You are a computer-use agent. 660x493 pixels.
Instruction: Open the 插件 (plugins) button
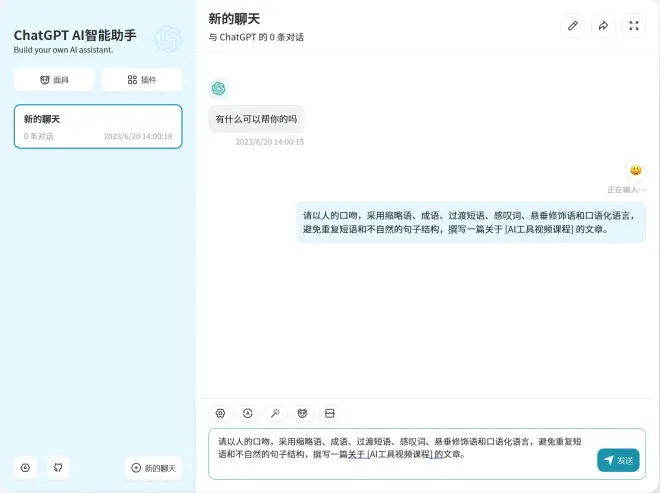coord(142,80)
